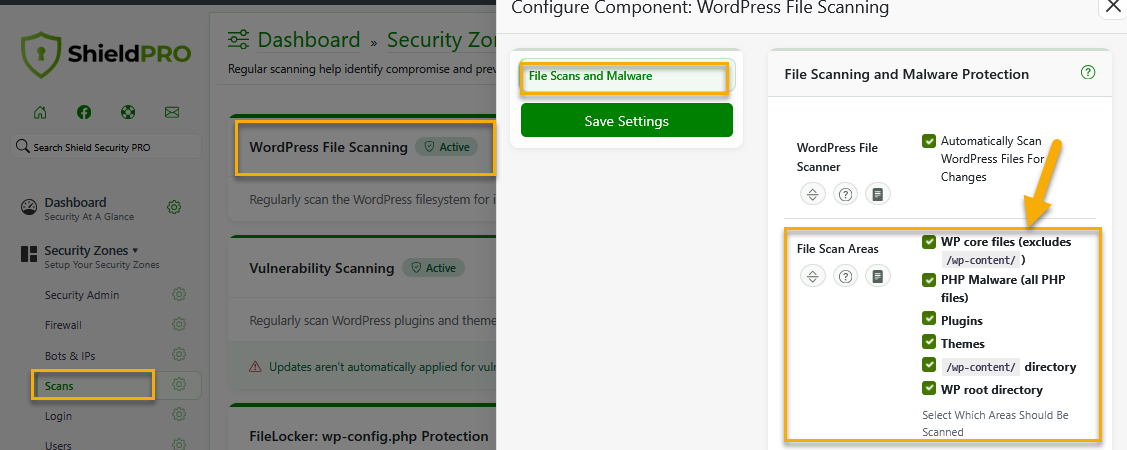Viewport: 1127px width, 450px height.
Task: Open FileLocker: wp-config.php Protection card
Action: [x=369, y=436]
